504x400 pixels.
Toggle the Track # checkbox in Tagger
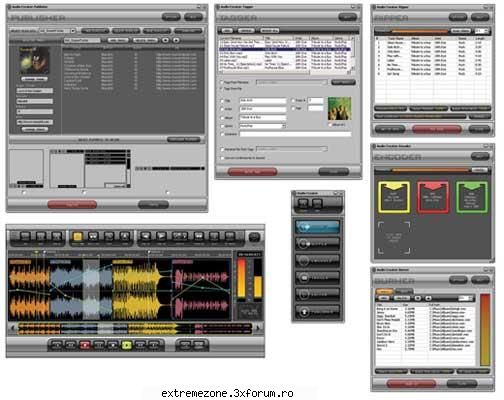pos(293,100)
